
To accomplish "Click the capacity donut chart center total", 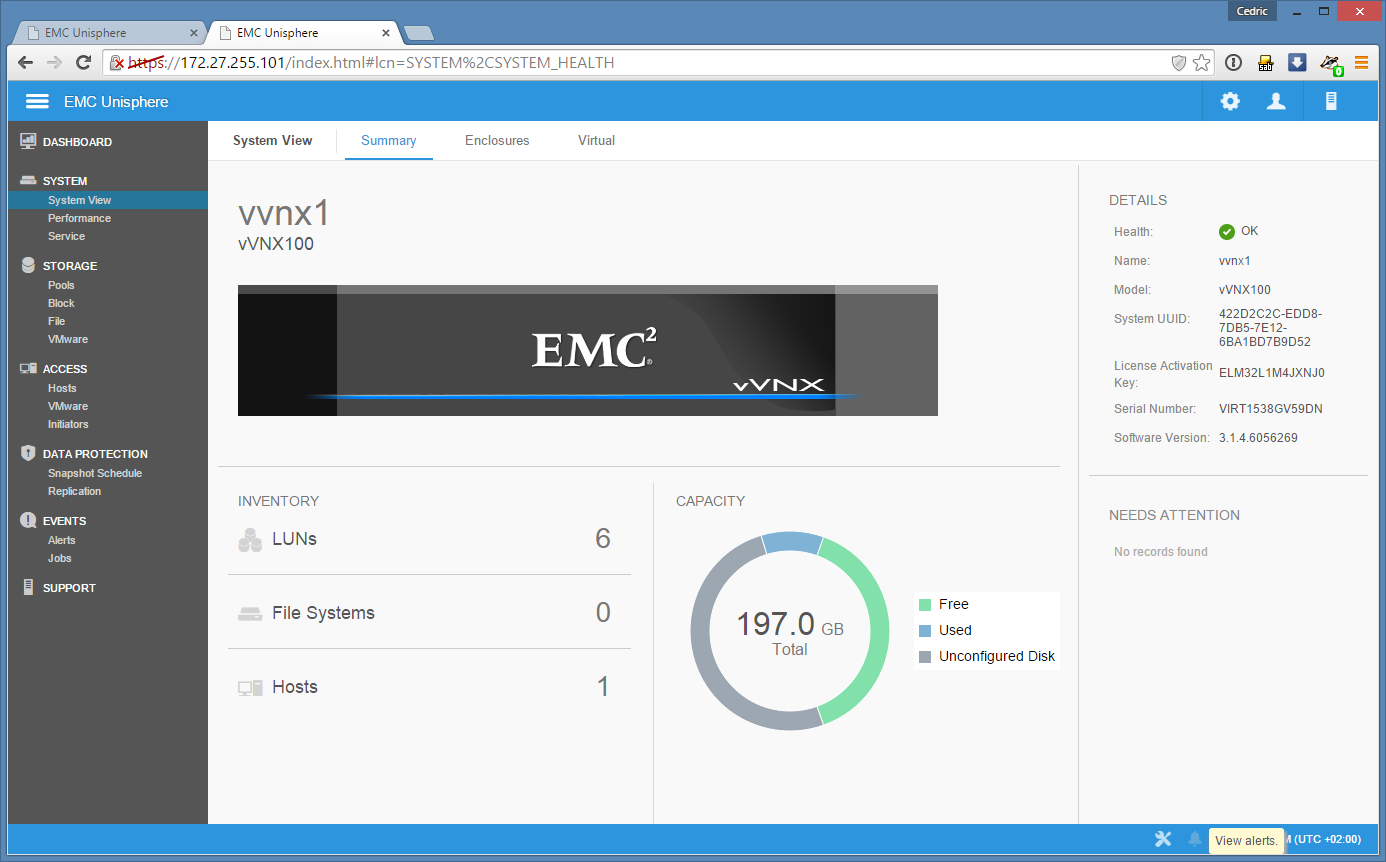I will 790,633.
